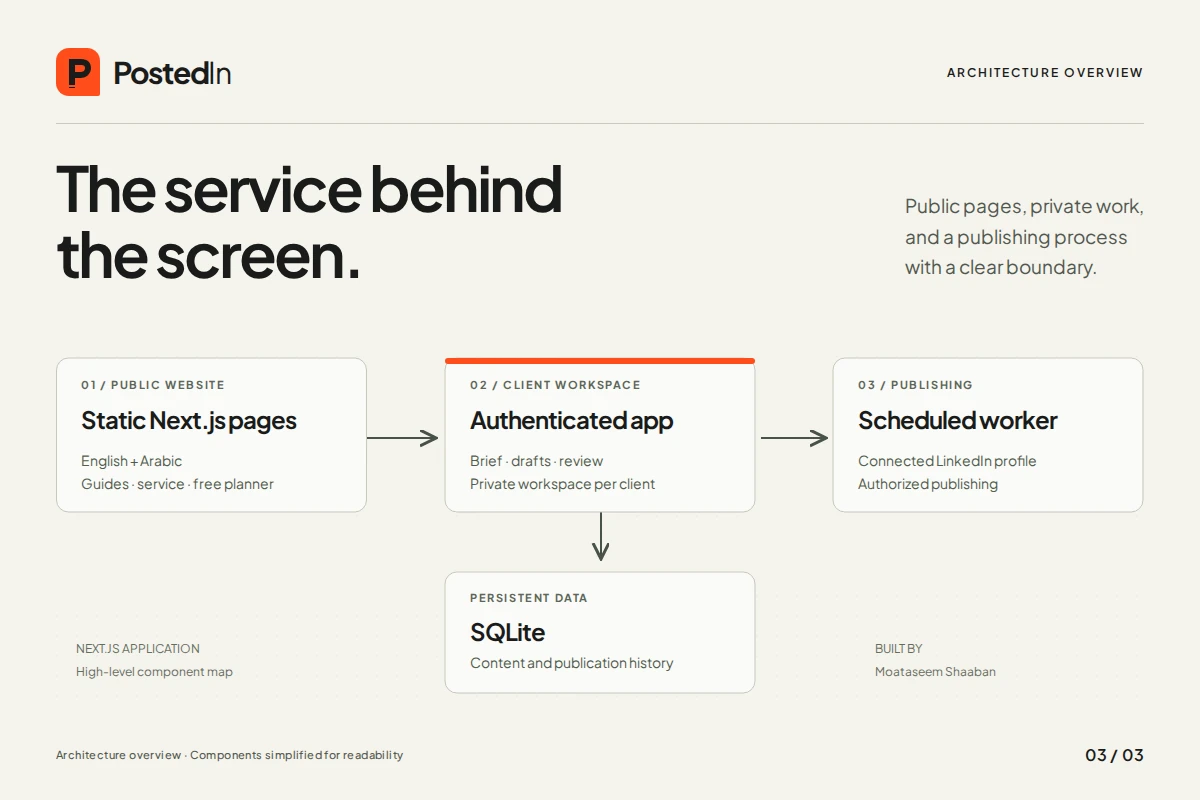This screenshot has width=1200, height=800.
Task: Click the "NEXT.JS APPLICATION" caption
Action: 138,649
